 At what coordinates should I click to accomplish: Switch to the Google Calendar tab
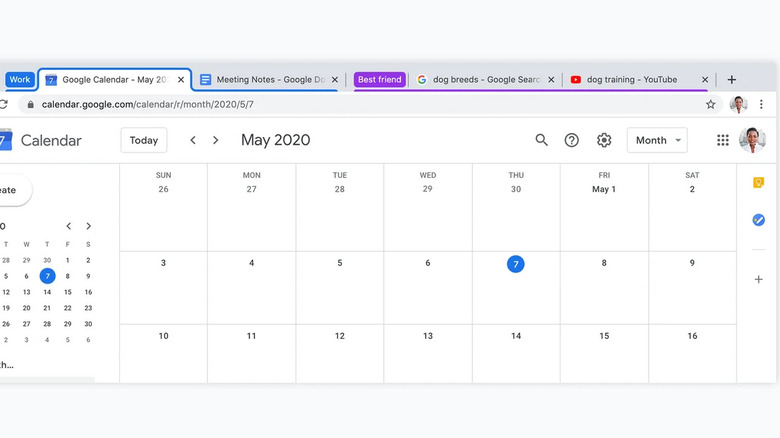pyautogui.click(x=114, y=80)
